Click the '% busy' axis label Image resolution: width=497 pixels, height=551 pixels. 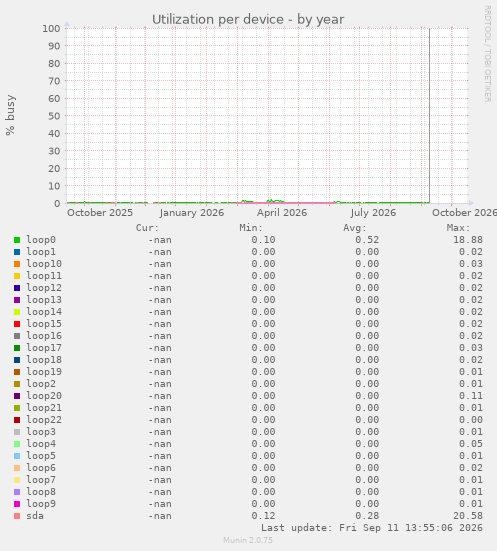[10, 115]
